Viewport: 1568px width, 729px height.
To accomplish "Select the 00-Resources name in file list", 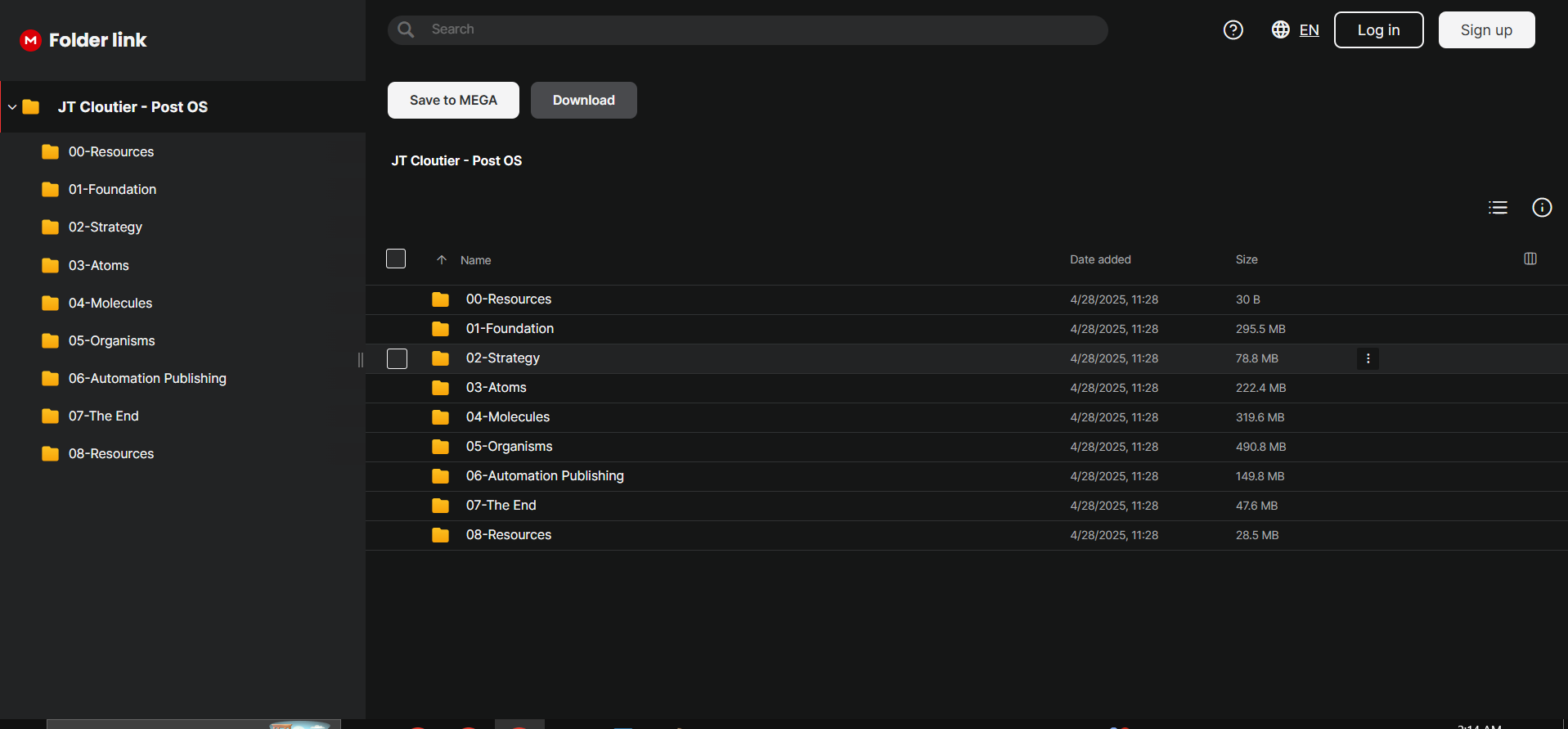I will (509, 299).
